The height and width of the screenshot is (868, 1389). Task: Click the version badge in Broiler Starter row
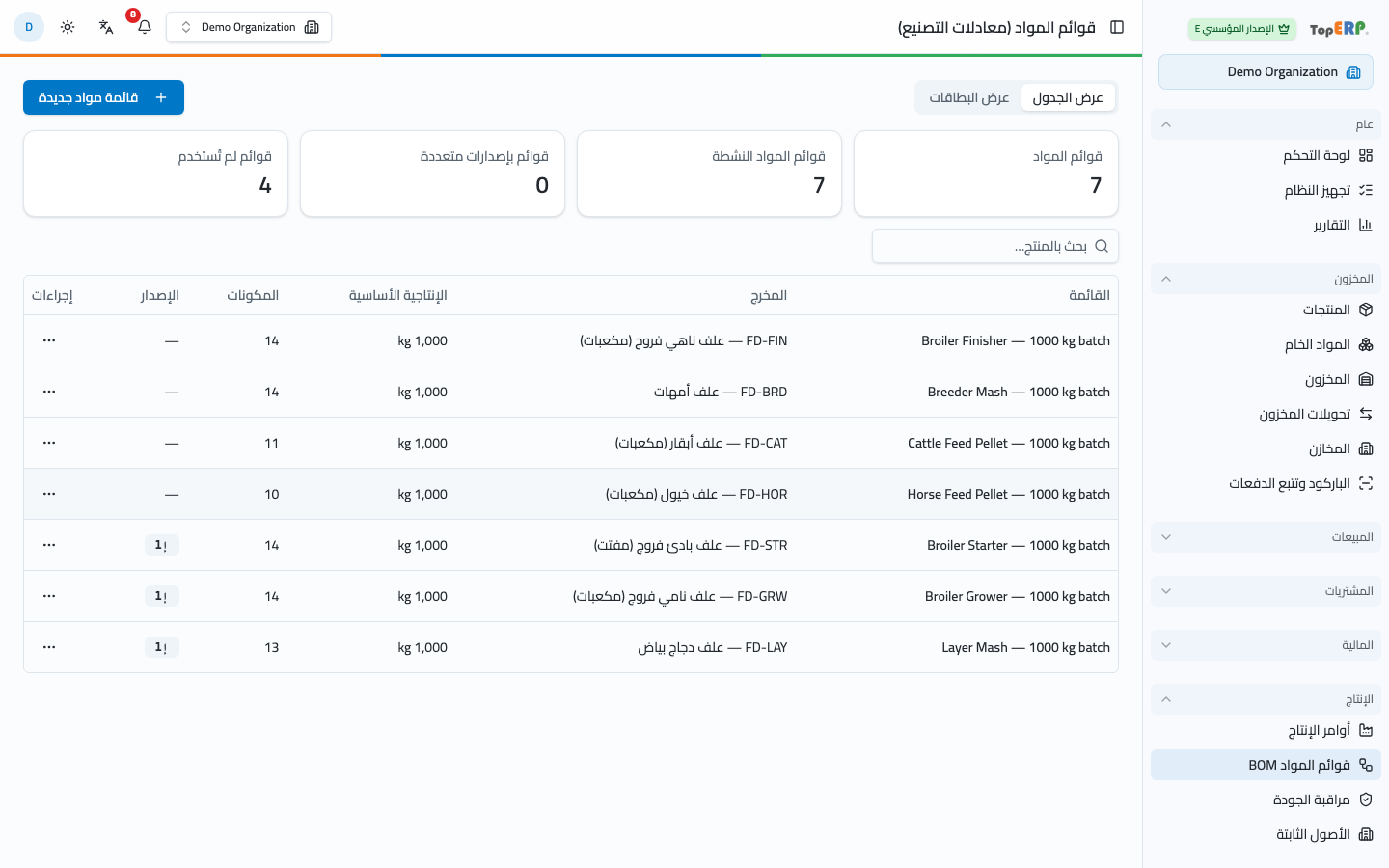point(161,545)
